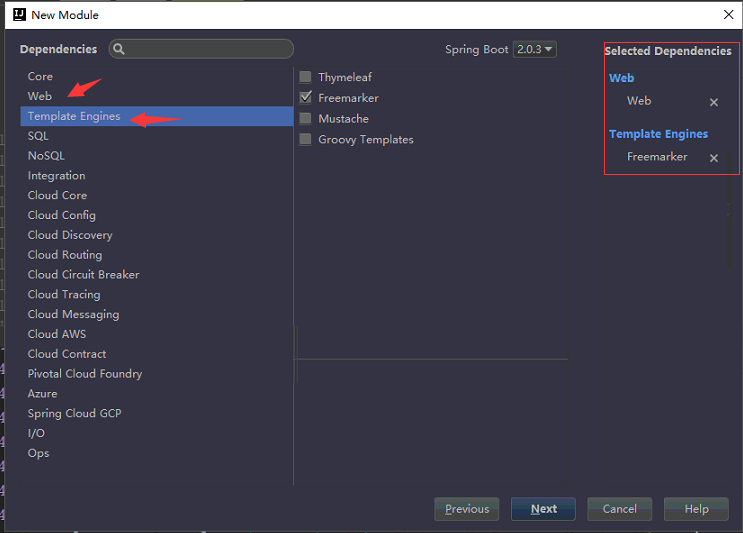Remove the Web selected dependency

click(x=714, y=102)
